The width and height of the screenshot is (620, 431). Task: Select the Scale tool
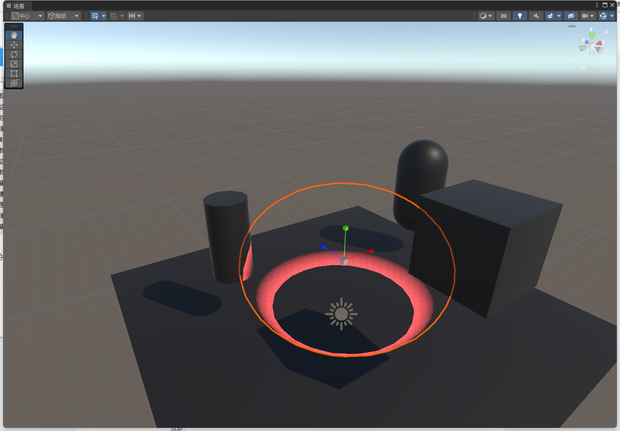click(14, 64)
